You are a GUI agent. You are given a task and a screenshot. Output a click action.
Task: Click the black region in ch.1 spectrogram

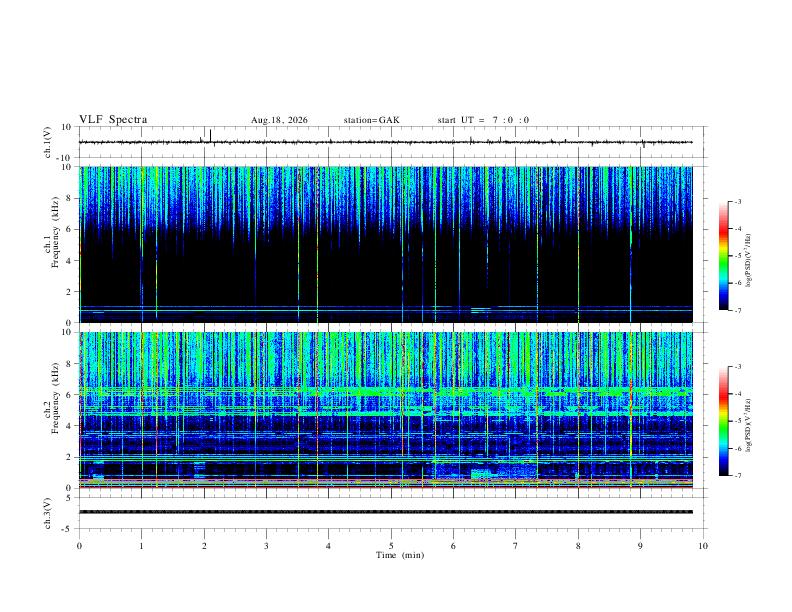click(x=354, y=273)
